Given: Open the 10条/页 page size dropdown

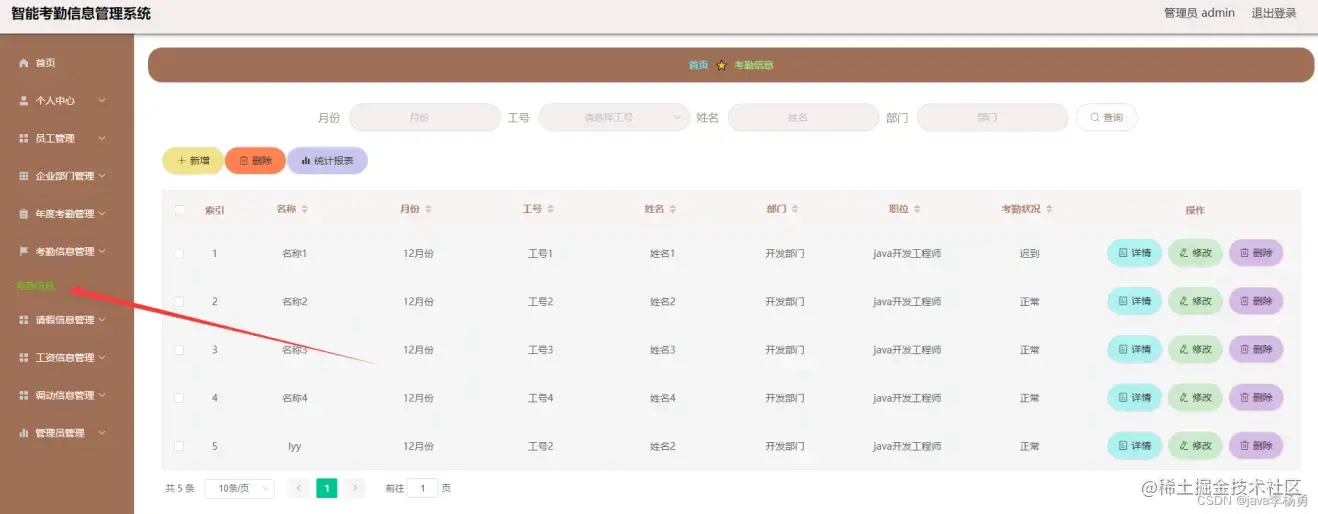Looking at the screenshot, I should (239, 488).
